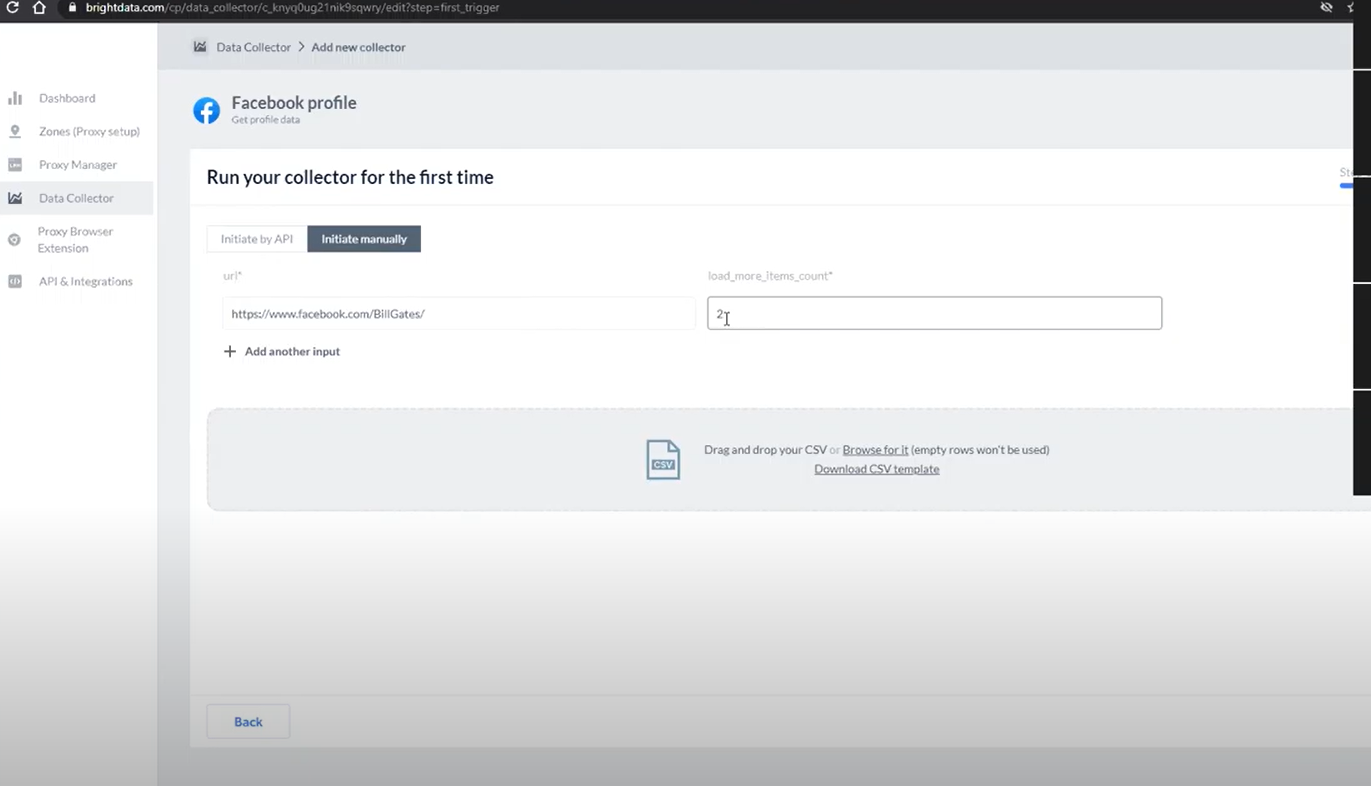This screenshot has height=786, width=1371.
Task: Select Data Collector in sidebar
Action: 76,198
